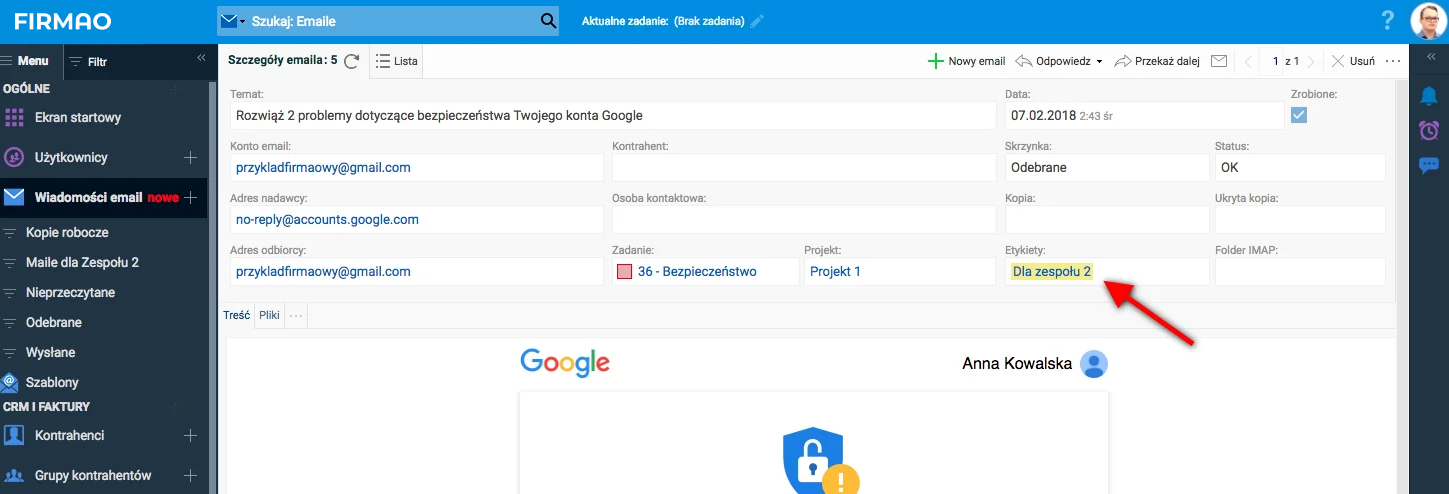Toggle the Zrobione checkbox

click(x=1299, y=115)
